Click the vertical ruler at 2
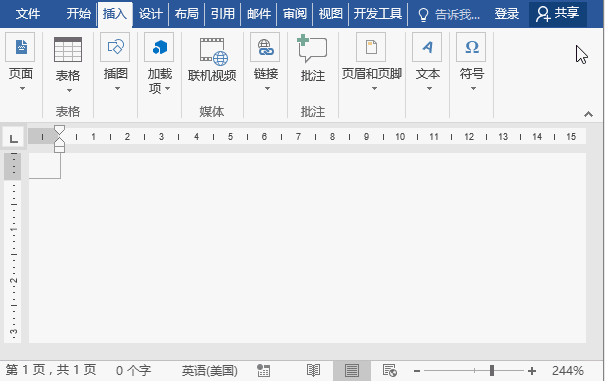 [14, 281]
